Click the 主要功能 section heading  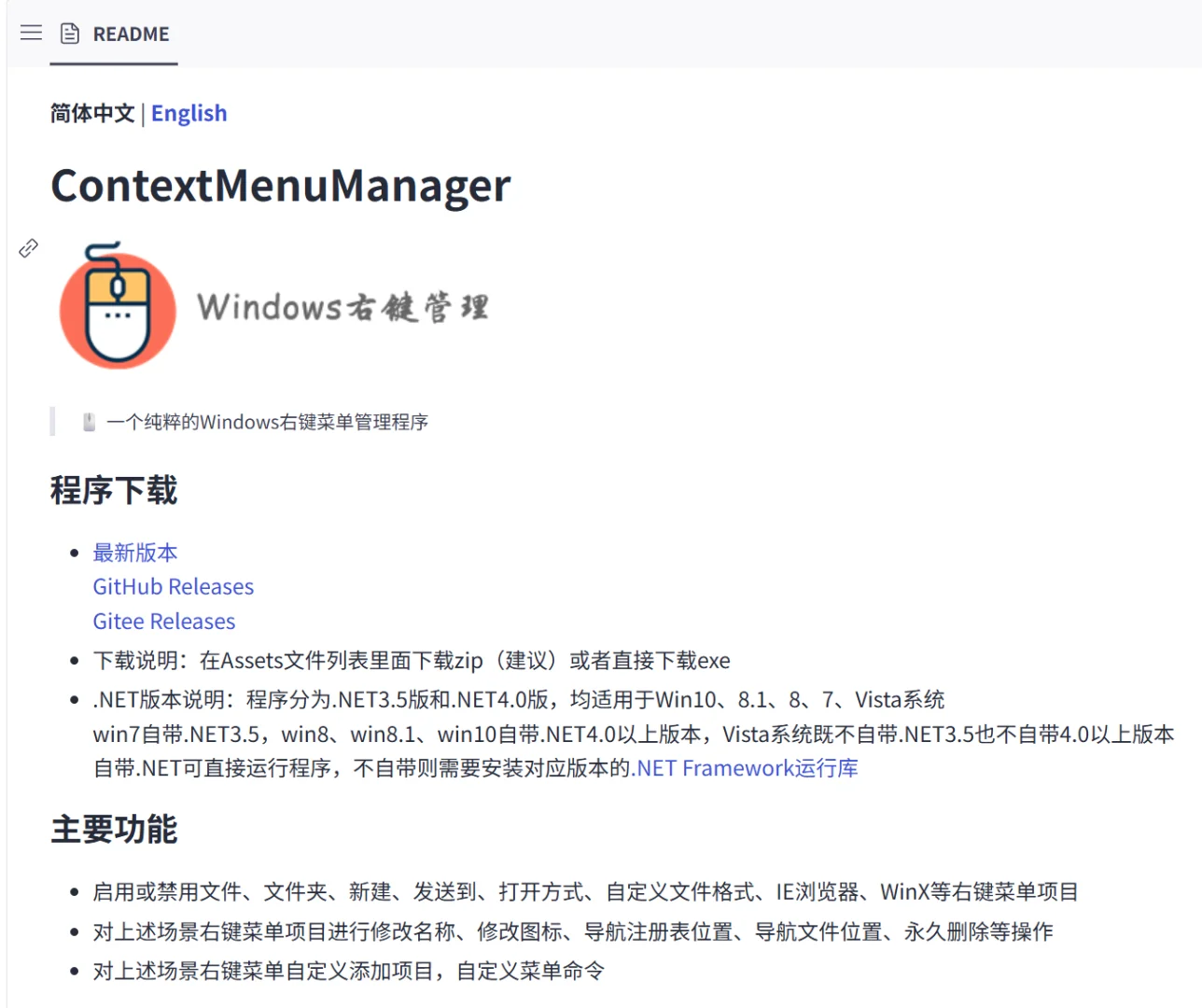coord(114,828)
